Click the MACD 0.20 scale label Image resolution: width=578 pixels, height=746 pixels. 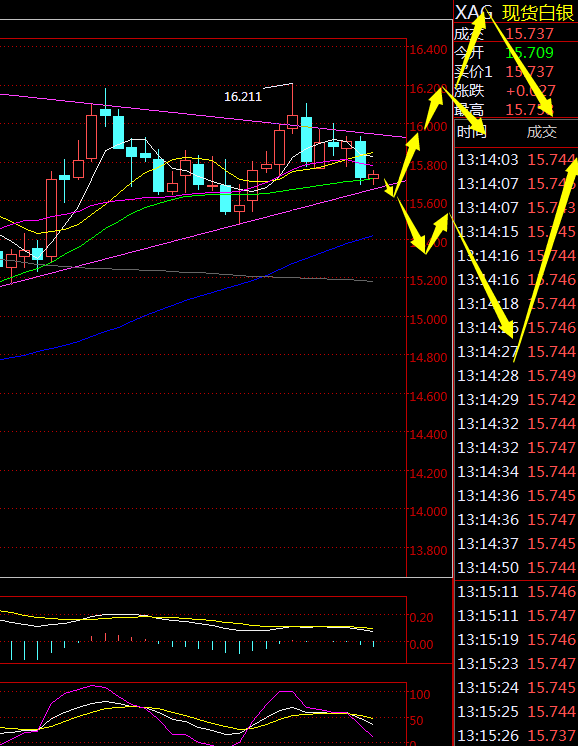click(x=421, y=618)
